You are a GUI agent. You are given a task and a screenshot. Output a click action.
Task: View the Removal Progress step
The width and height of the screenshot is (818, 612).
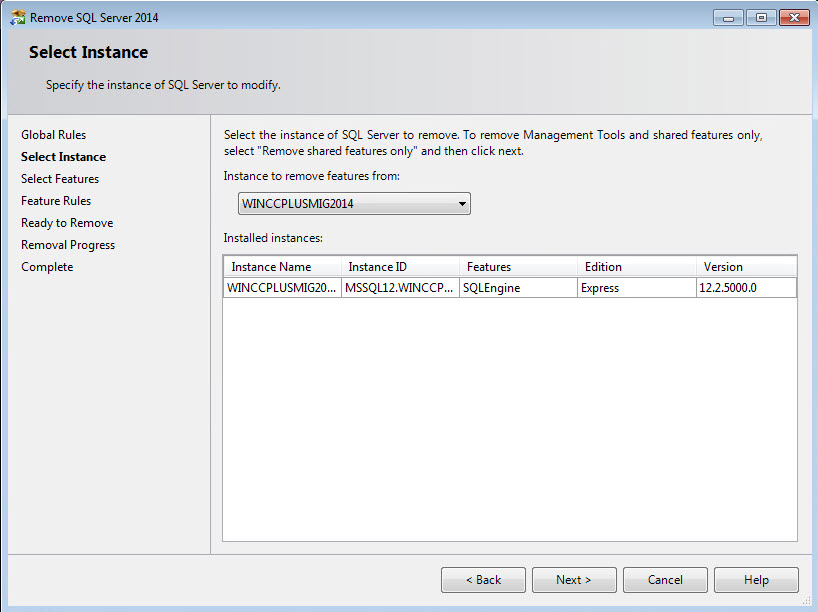pyautogui.click(x=68, y=245)
